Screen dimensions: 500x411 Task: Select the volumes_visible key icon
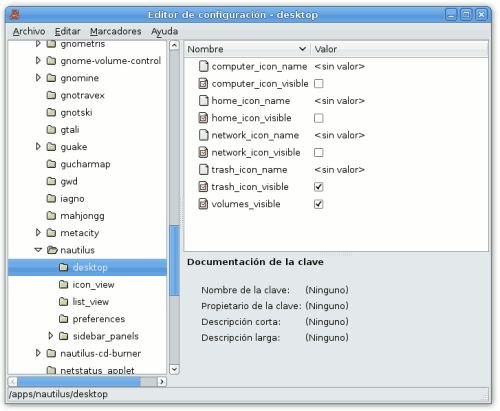(203, 204)
